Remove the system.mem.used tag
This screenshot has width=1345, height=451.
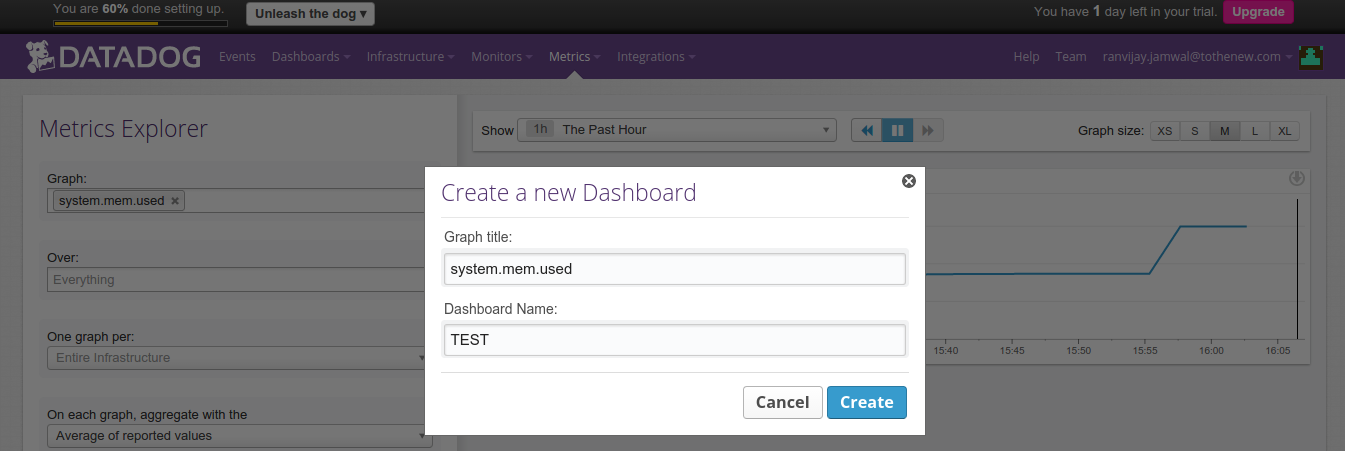[x=175, y=201]
